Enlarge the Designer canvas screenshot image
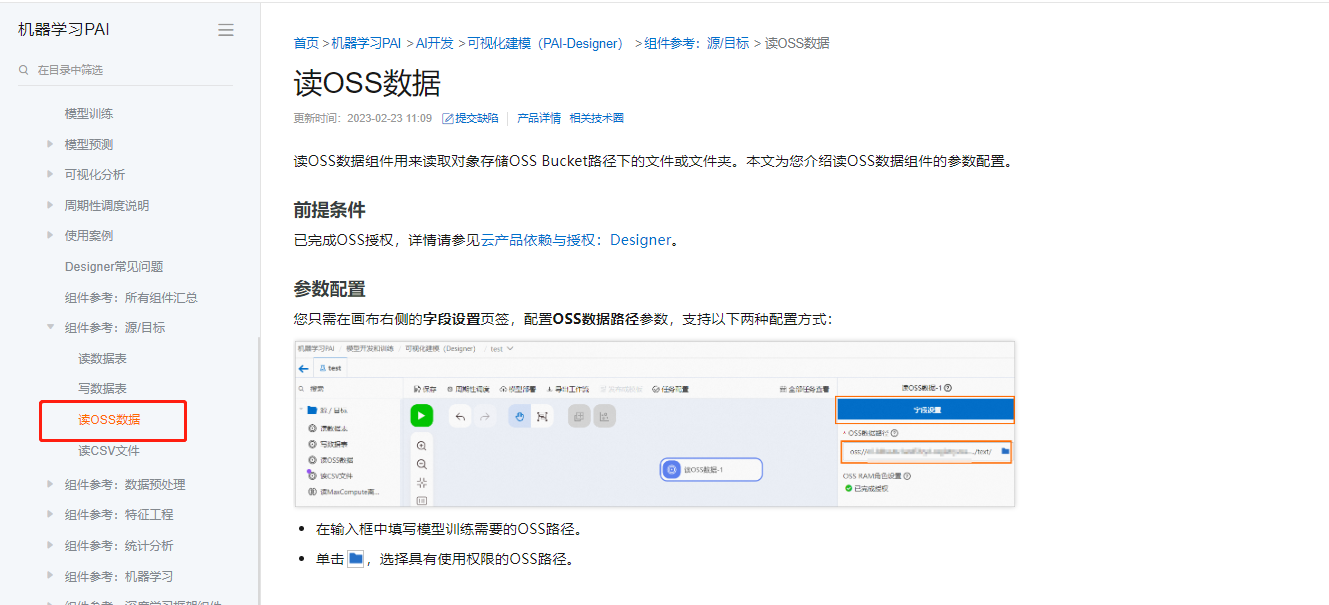 [x=655, y=424]
